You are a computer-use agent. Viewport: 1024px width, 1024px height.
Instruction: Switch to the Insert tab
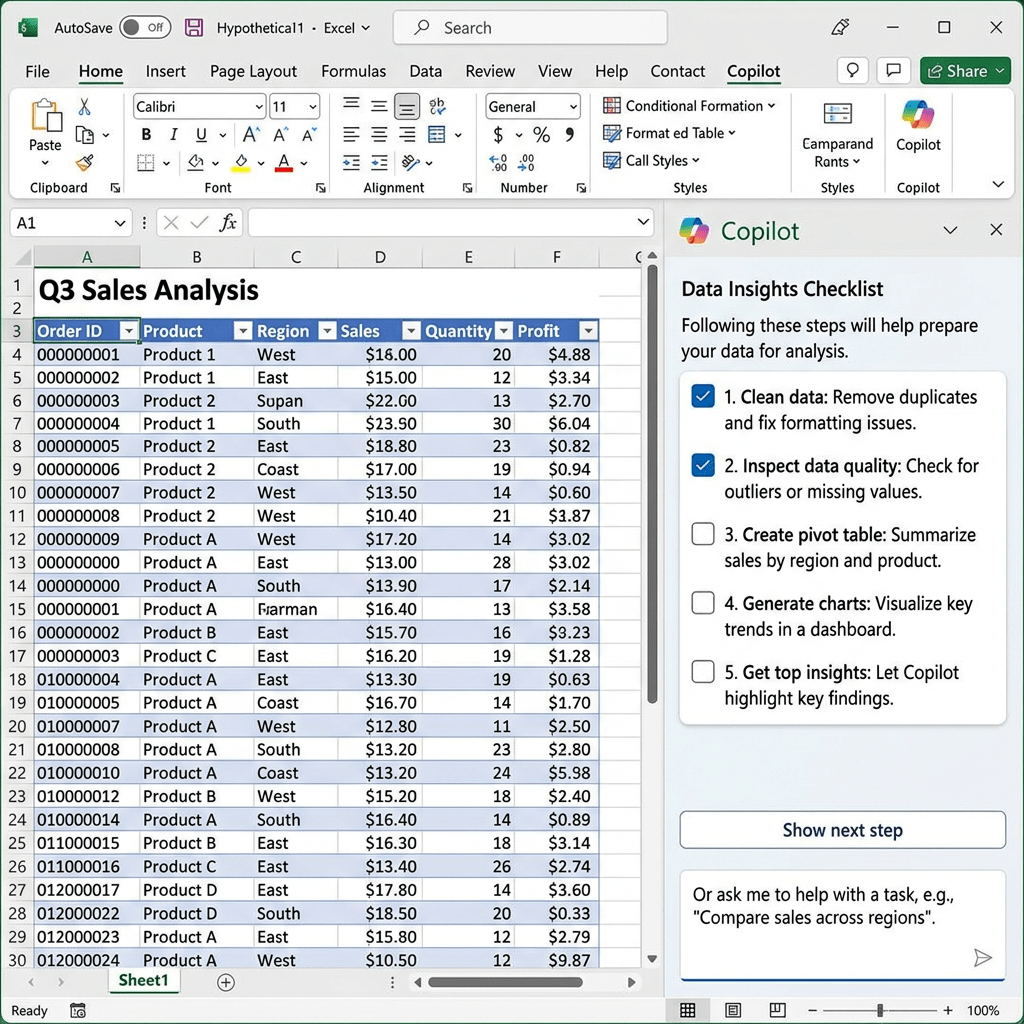pyautogui.click(x=165, y=71)
